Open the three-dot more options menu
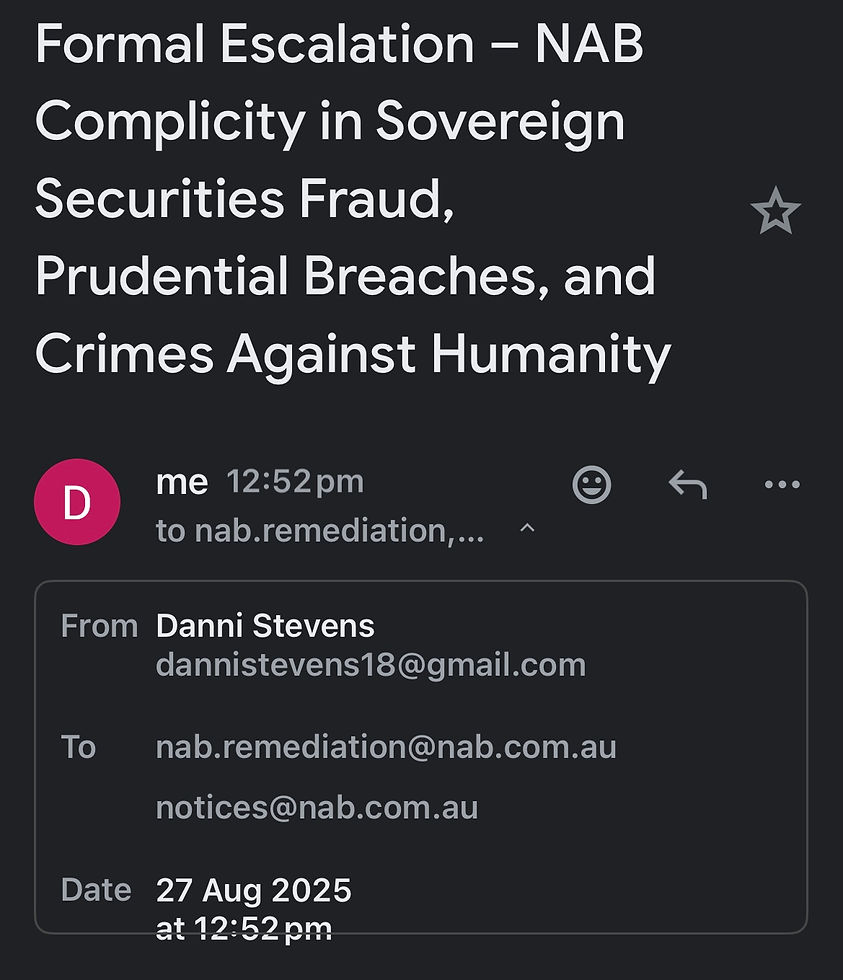This screenshot has height=980, width=843. pos(781,485)
